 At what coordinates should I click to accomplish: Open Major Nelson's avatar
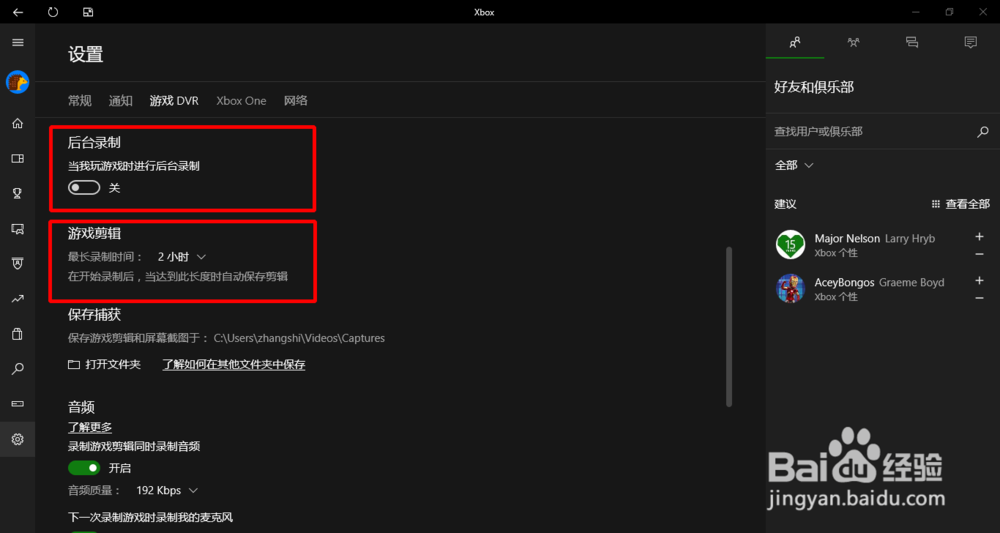pyautogui.click(x=790, y=245)
